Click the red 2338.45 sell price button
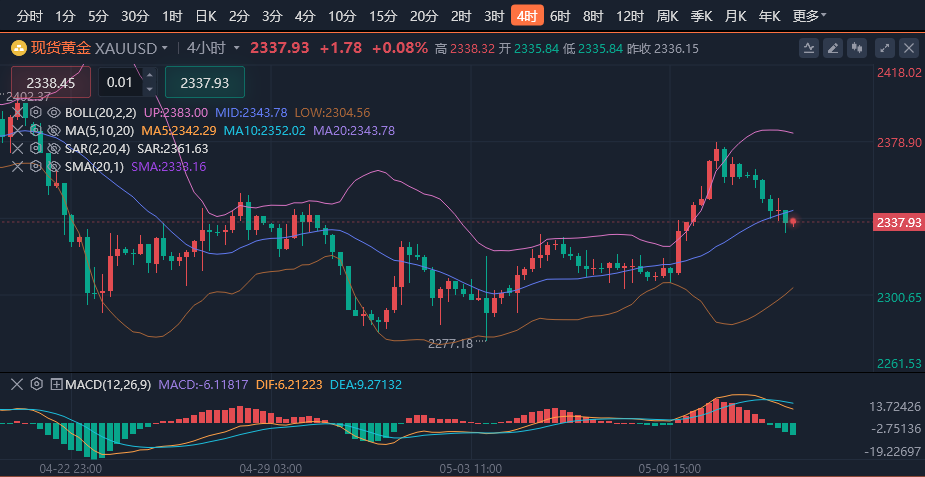This screenshot has width=925, height=477. coord(51,83)
